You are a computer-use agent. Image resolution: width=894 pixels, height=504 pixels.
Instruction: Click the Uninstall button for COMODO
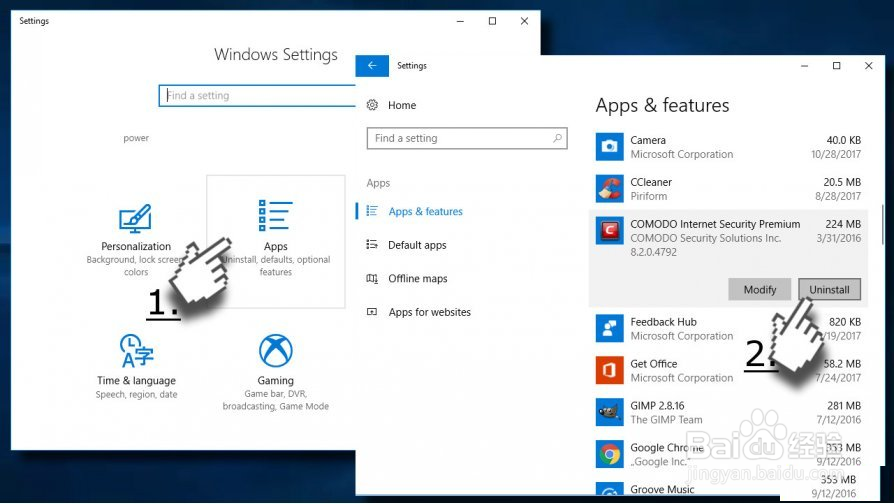pyautogui.click(x=829, y=290)
